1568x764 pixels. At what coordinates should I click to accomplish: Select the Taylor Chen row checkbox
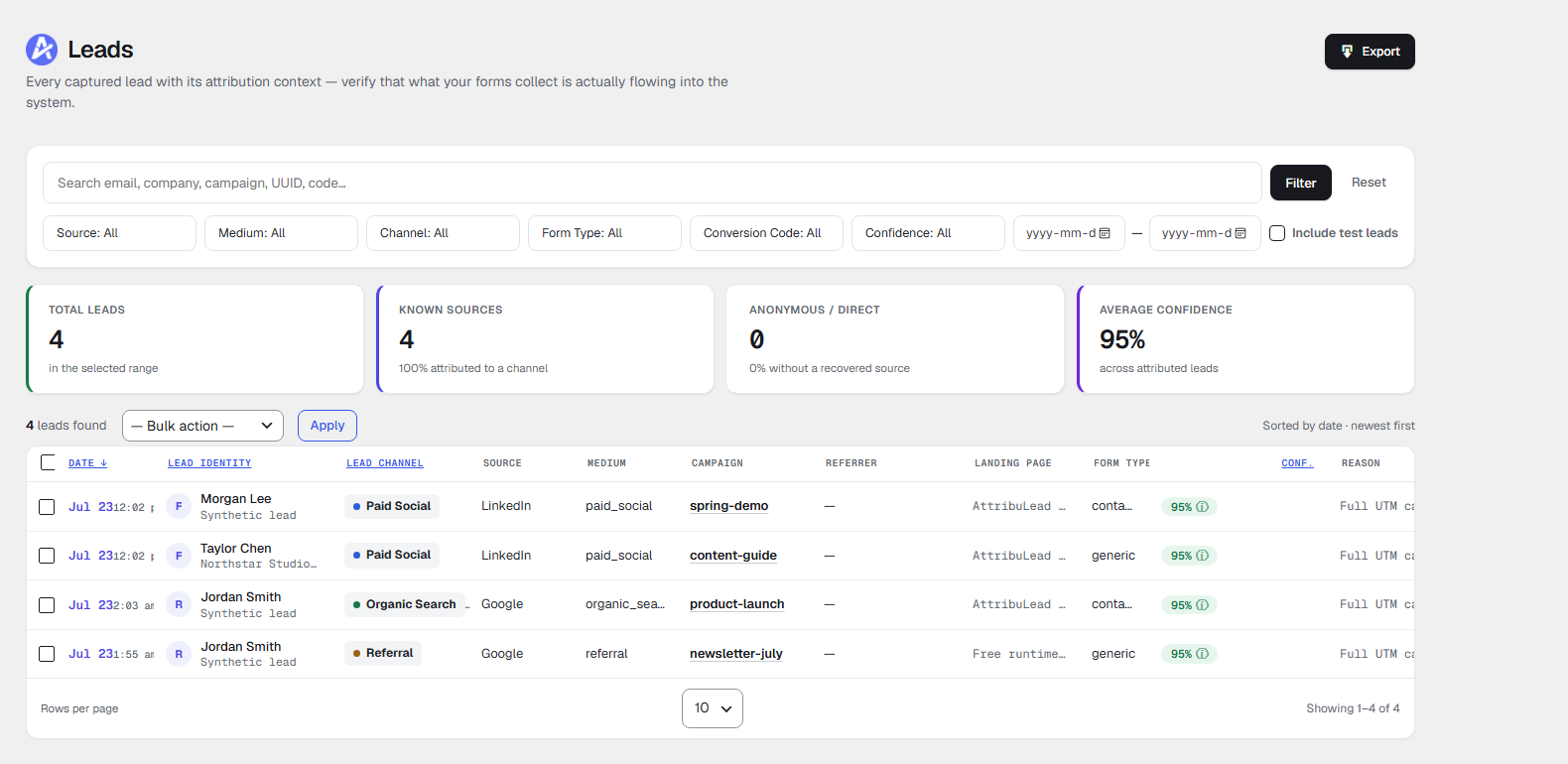click(x=47, y=556)
